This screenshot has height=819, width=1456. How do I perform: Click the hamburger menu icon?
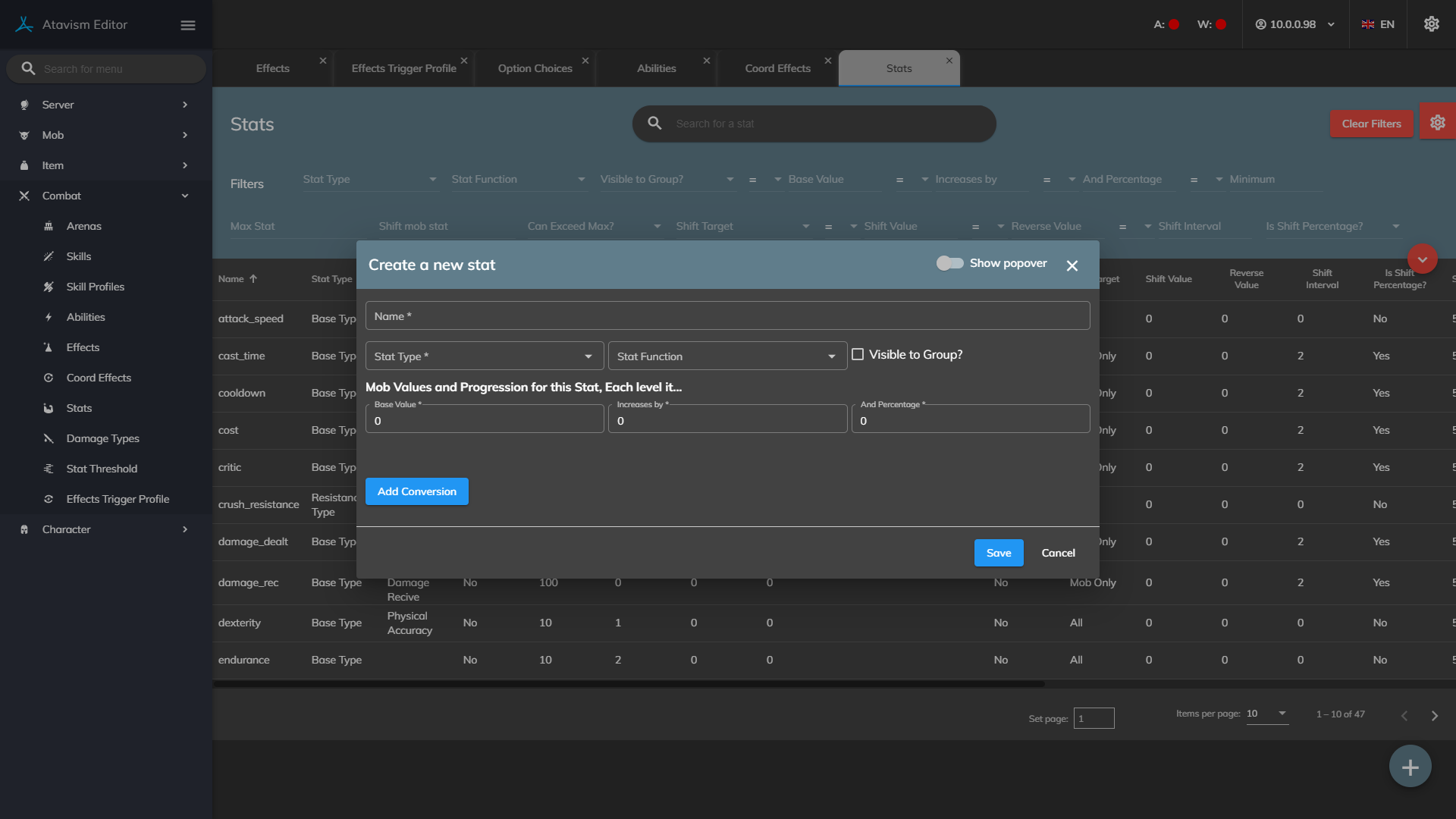pos(188,25)
